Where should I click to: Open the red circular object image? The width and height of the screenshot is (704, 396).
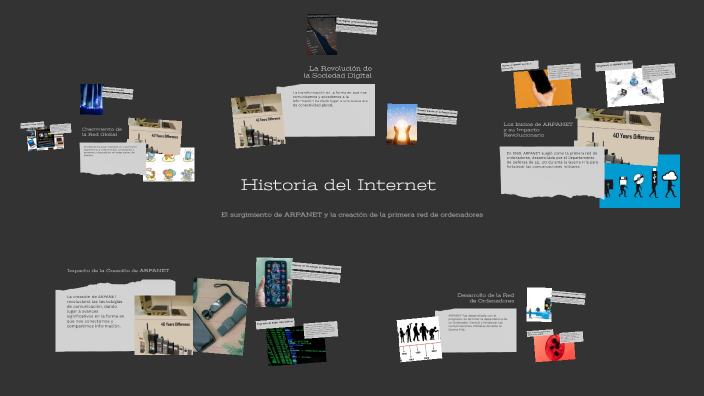[x=554, y=348]
